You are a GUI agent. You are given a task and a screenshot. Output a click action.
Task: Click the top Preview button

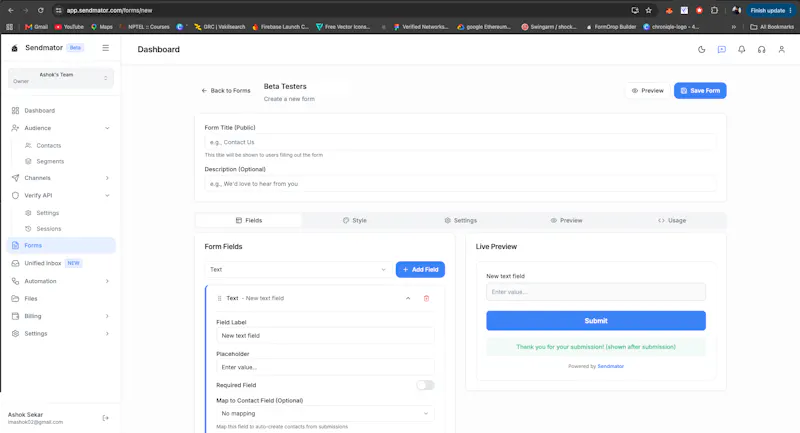click(647, 91)
